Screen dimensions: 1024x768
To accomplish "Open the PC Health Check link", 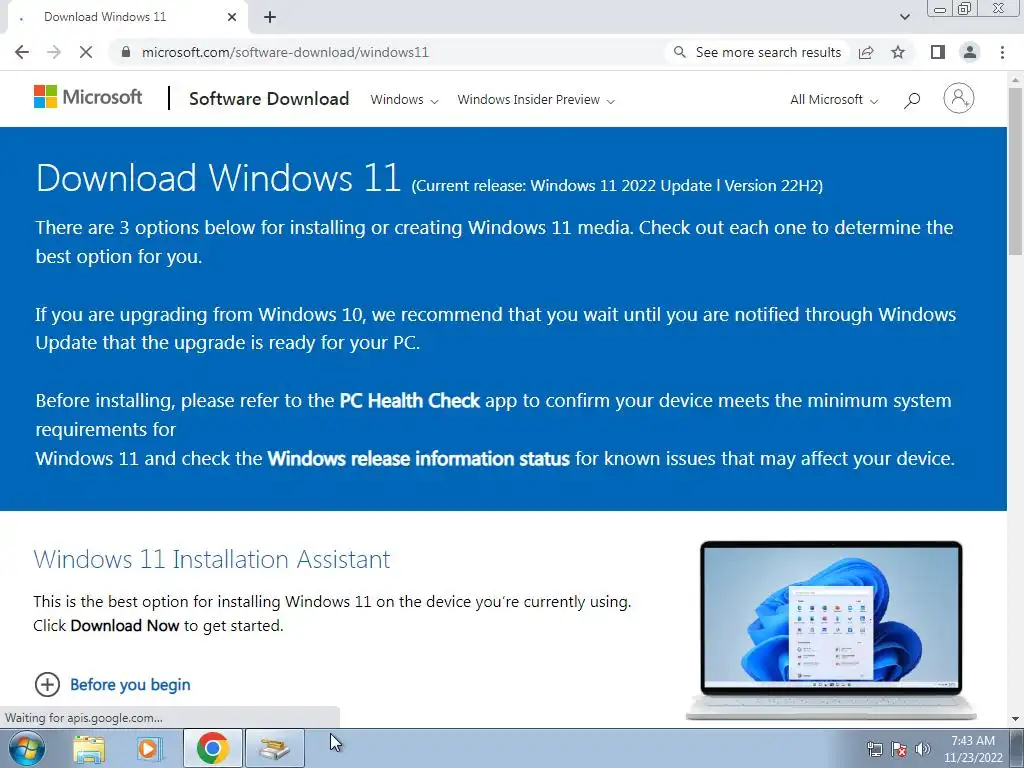I will point(409,400).
